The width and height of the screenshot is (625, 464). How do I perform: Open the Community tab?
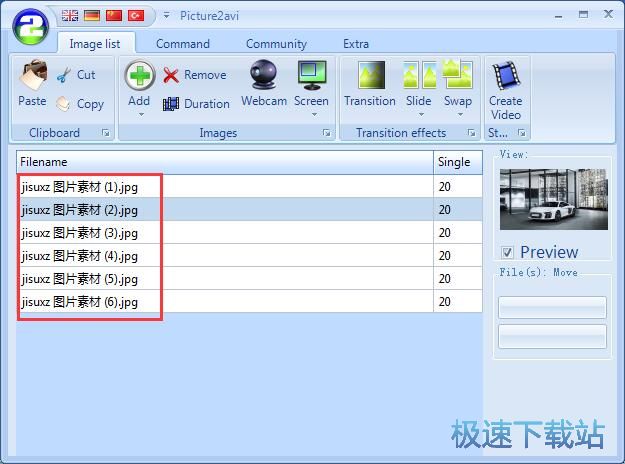point(276,44)
